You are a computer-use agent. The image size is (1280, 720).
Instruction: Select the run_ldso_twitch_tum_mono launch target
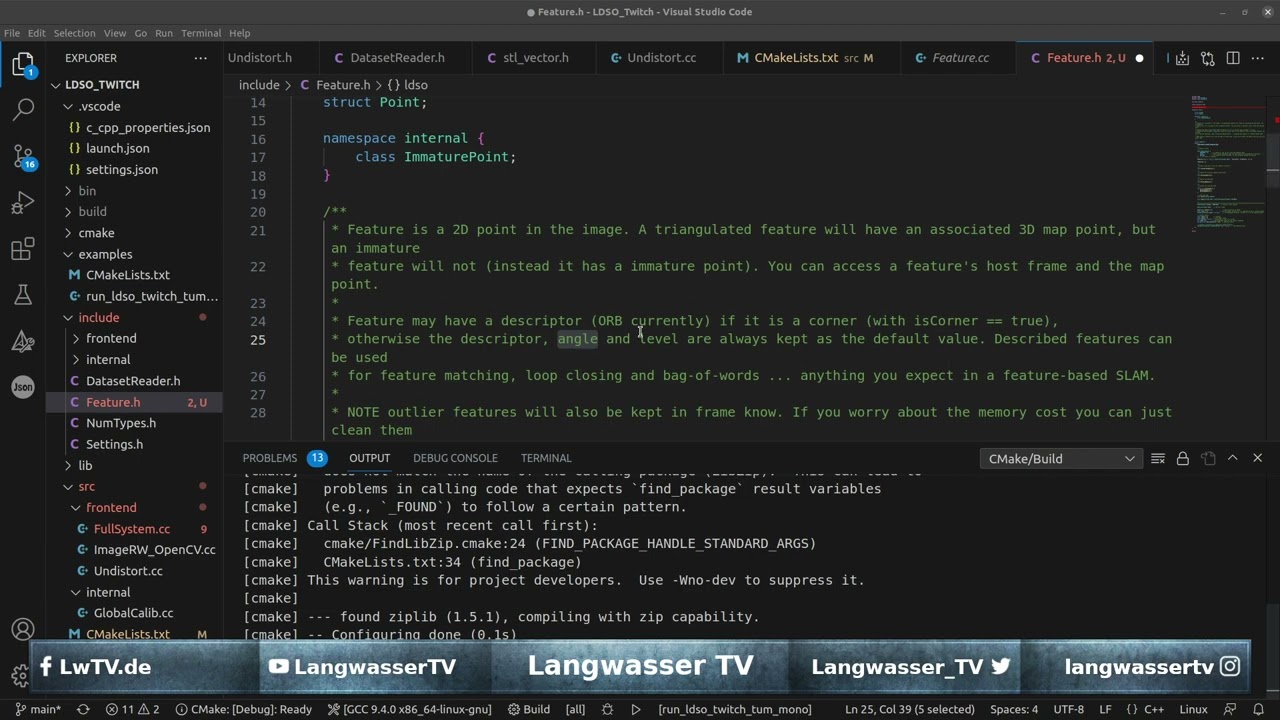735,709
